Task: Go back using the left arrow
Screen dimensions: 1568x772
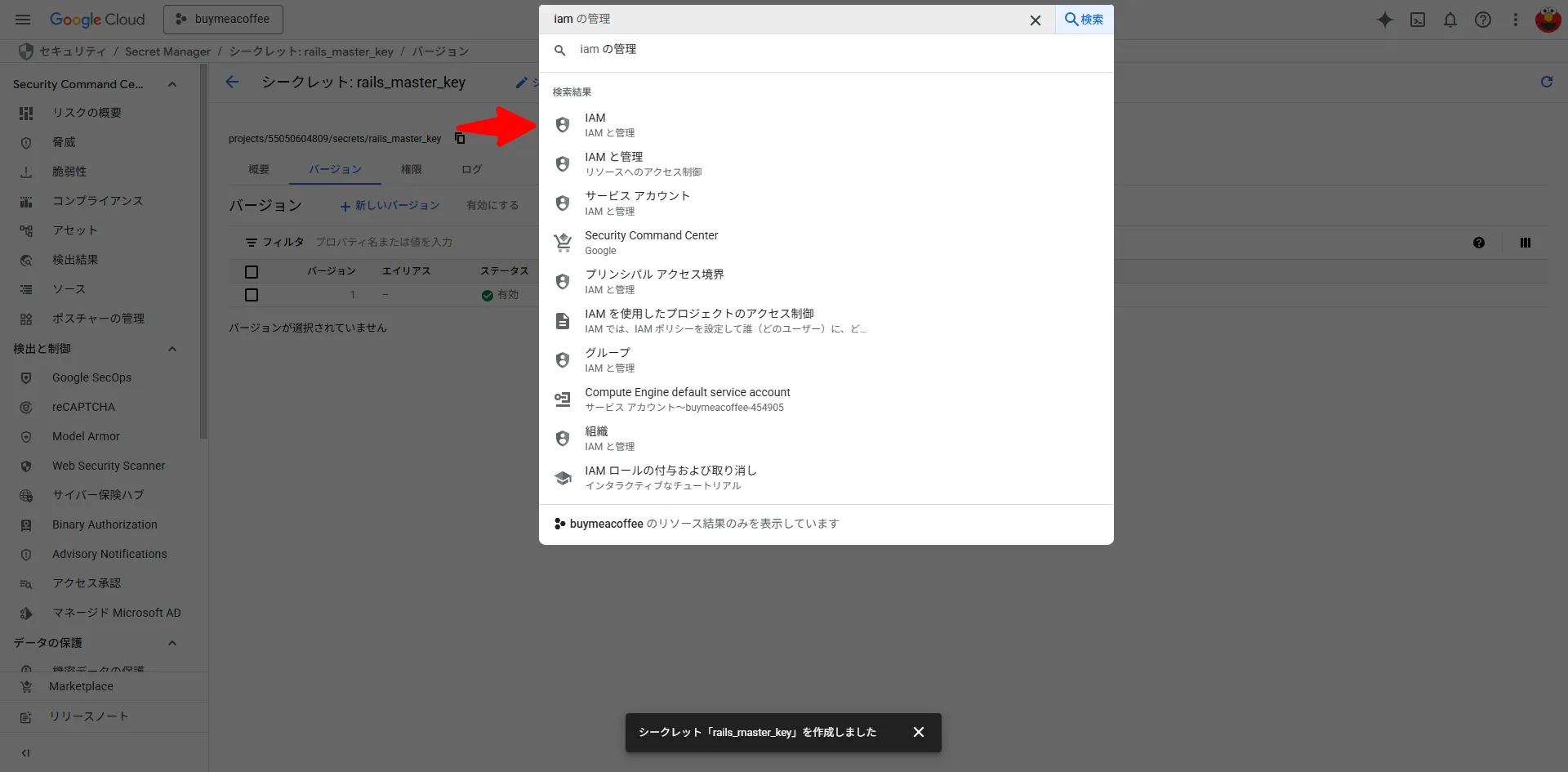Action: tap(233, 82)
